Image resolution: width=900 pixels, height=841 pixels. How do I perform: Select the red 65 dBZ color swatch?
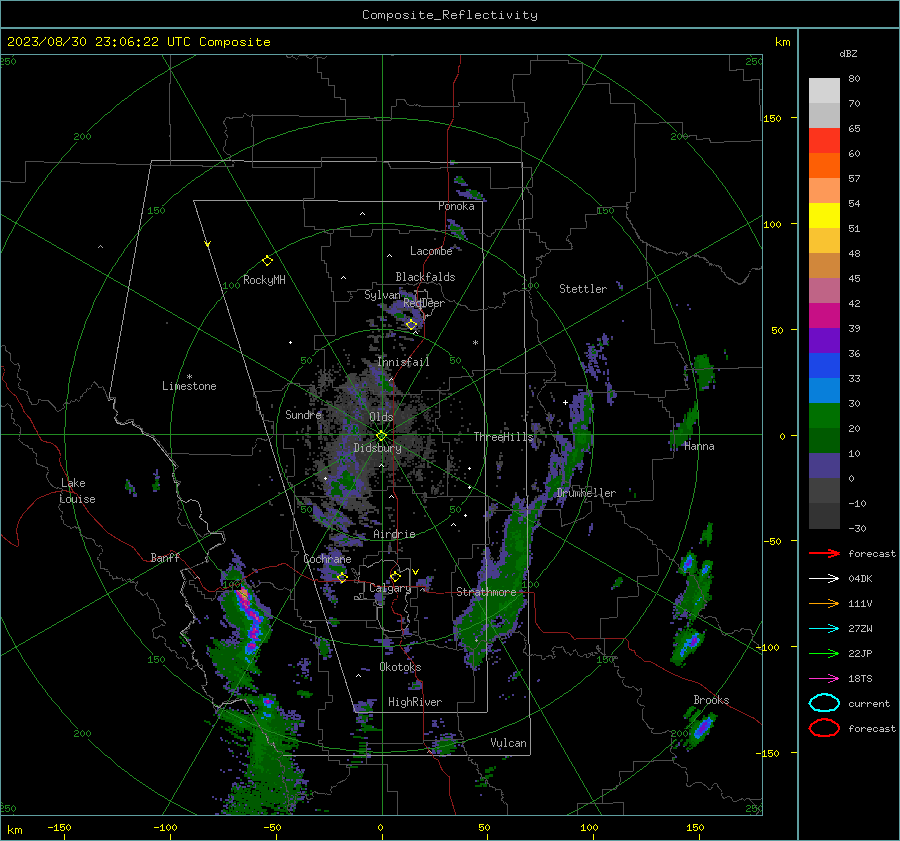point(824,140)
